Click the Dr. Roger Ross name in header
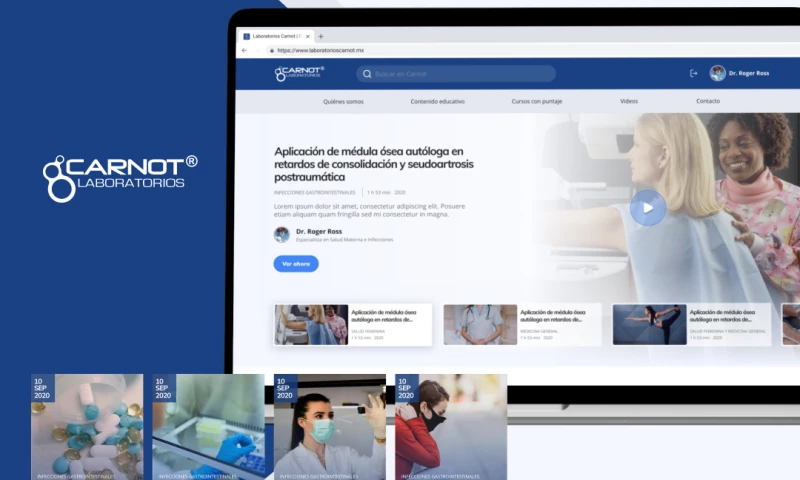 pyautogui.click(x=749, y=73)
